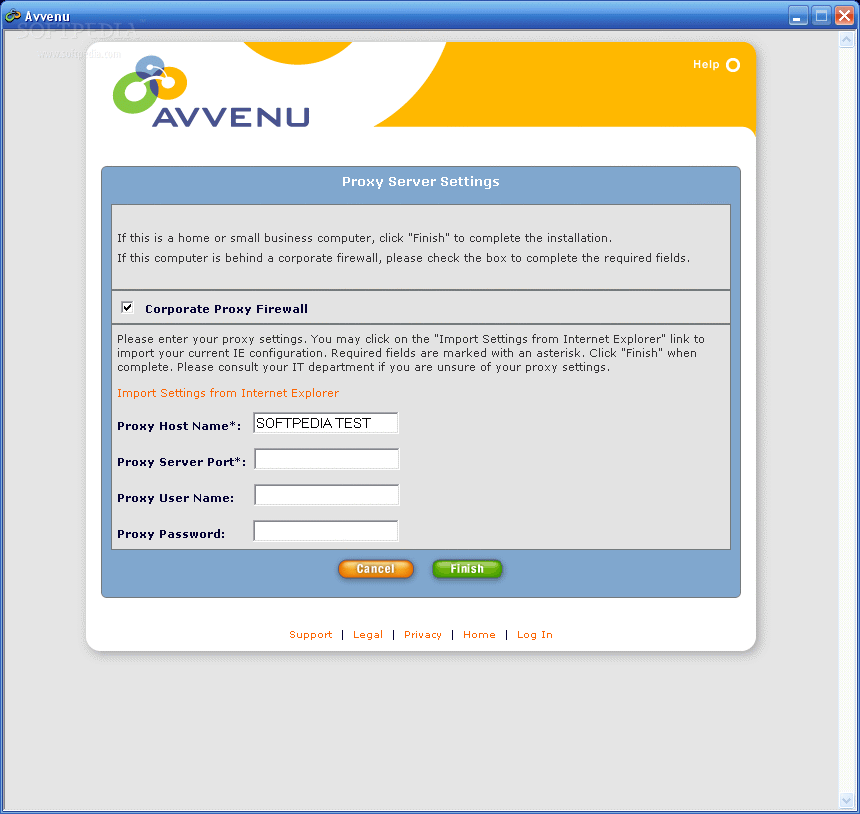
Task: Click the Help circle icon
Action: 733,65
